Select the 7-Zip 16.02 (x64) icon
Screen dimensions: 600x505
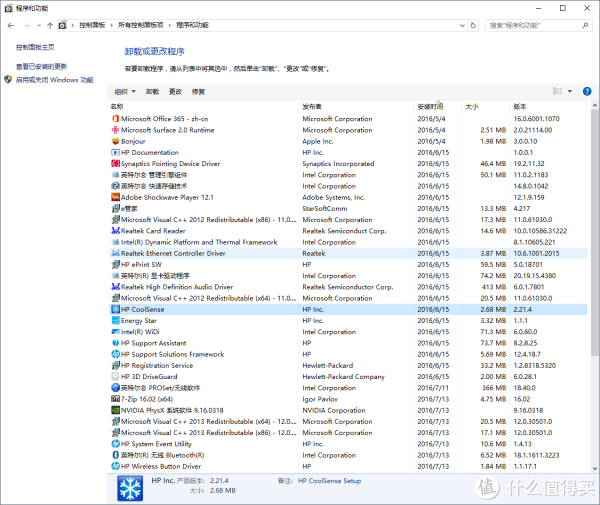pyautogui.click(x=115, y=399)
